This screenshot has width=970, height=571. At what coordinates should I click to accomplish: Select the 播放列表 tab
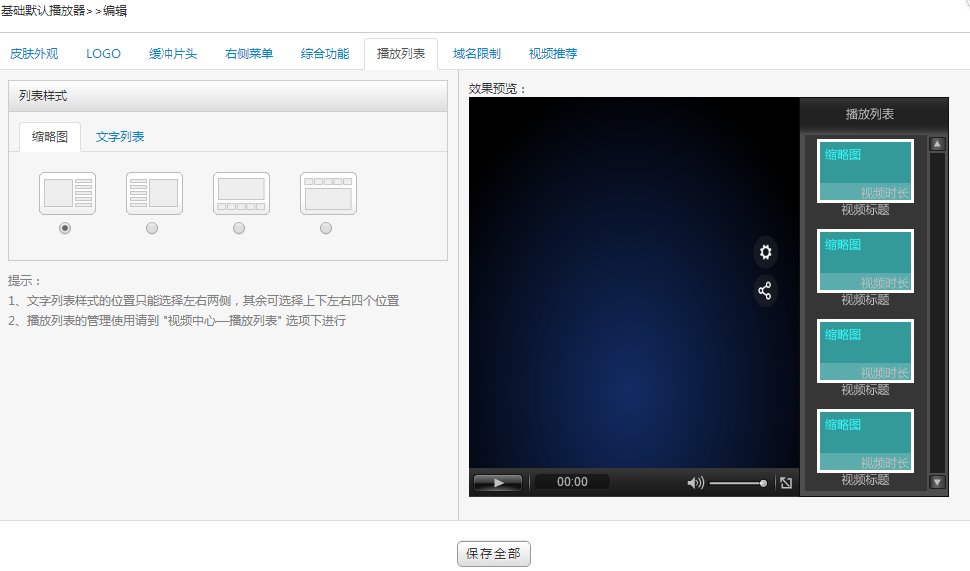[x=401, y=54]
